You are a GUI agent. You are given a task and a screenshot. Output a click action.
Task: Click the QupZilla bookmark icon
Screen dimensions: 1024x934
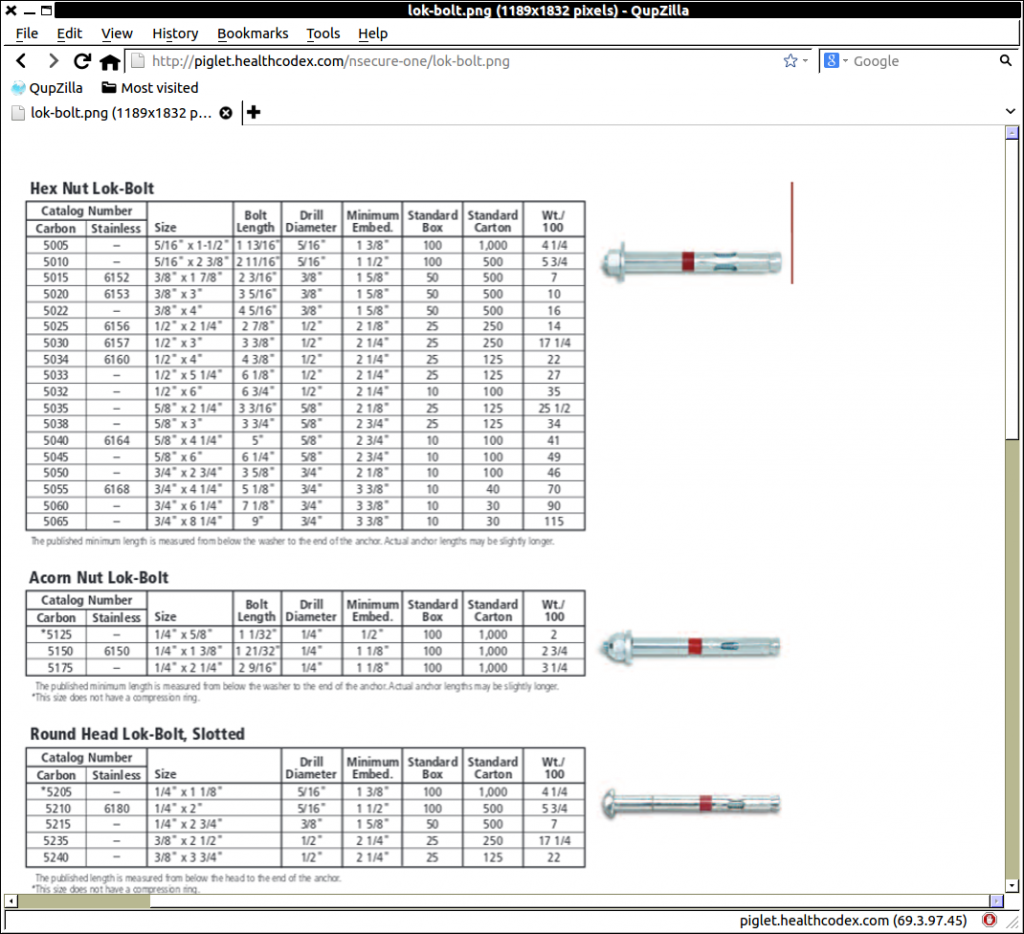tap(18, 88)
